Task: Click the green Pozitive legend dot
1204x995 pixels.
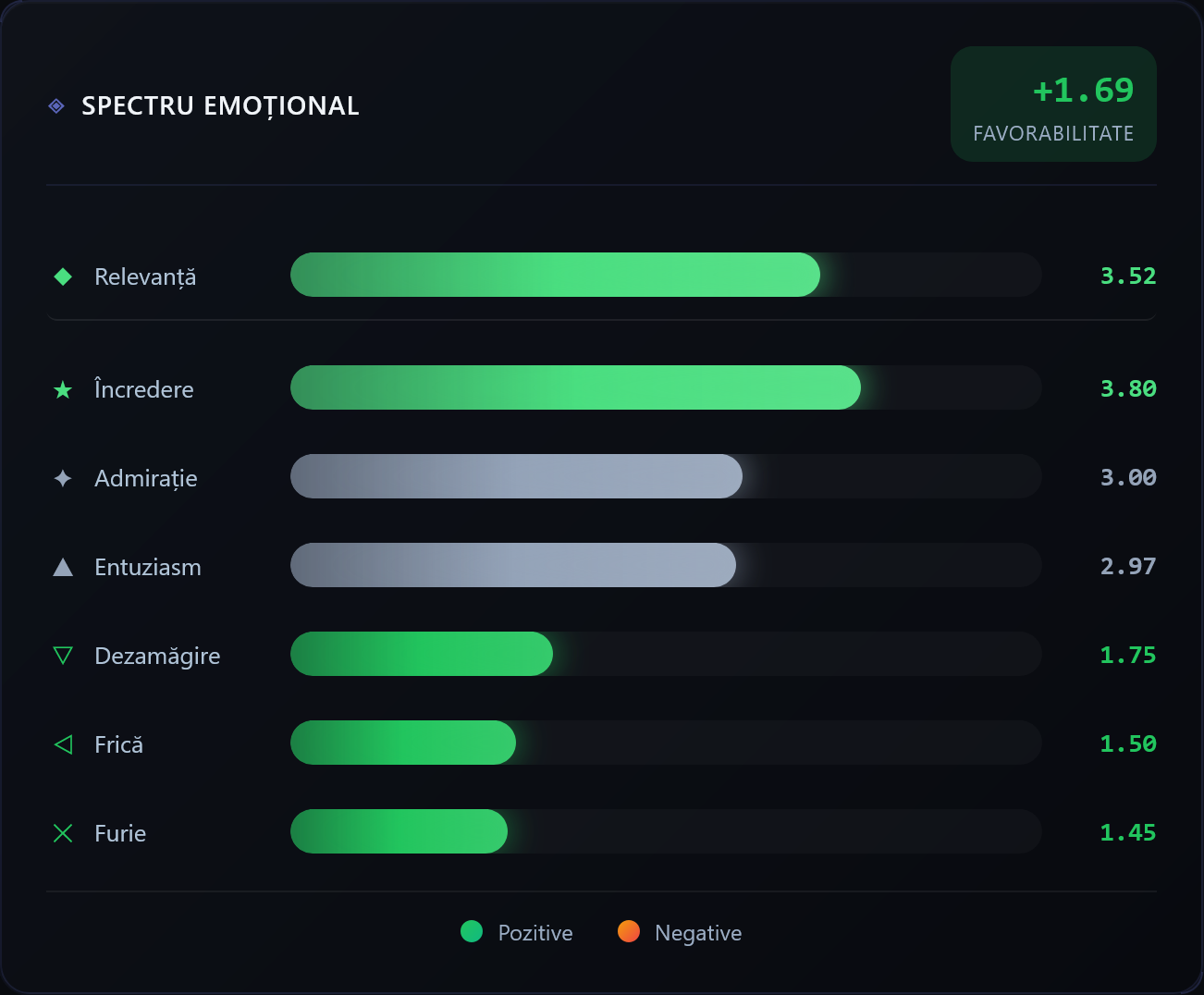Action: (x=472, y=931)
